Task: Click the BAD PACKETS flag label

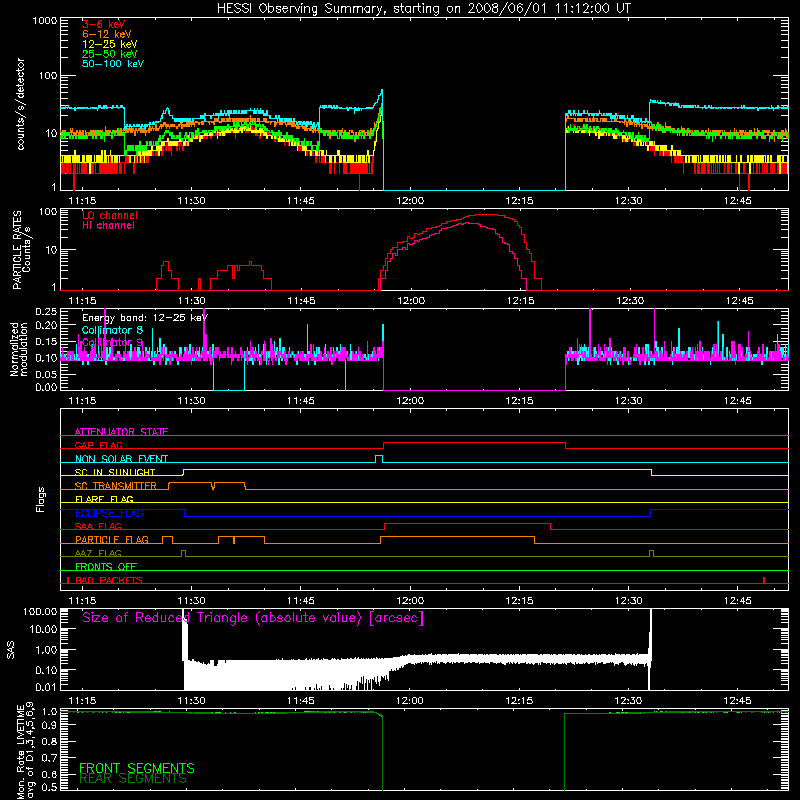Action: click(109, 580)
